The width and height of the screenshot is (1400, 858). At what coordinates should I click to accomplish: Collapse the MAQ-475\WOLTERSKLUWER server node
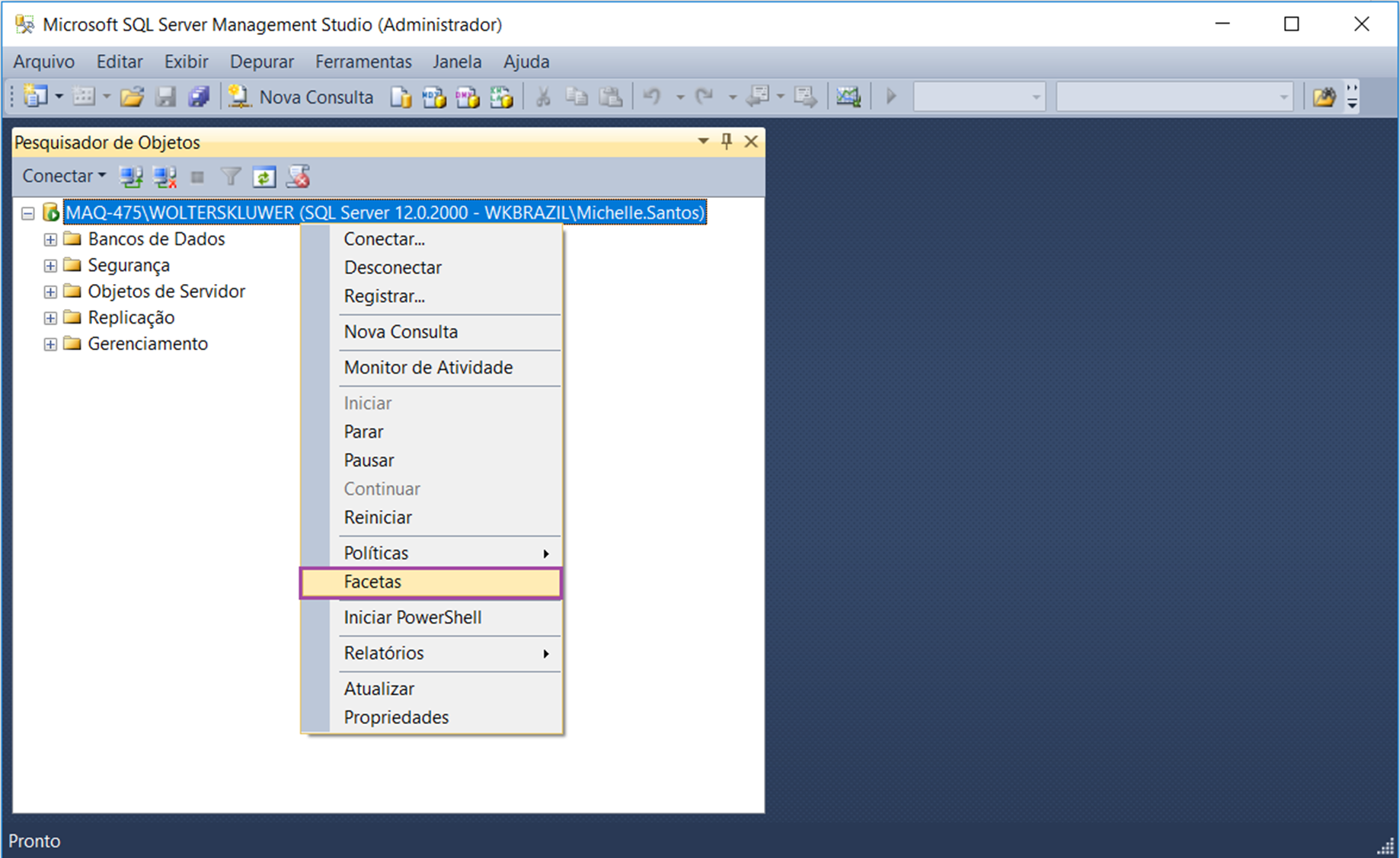(28, 213)
